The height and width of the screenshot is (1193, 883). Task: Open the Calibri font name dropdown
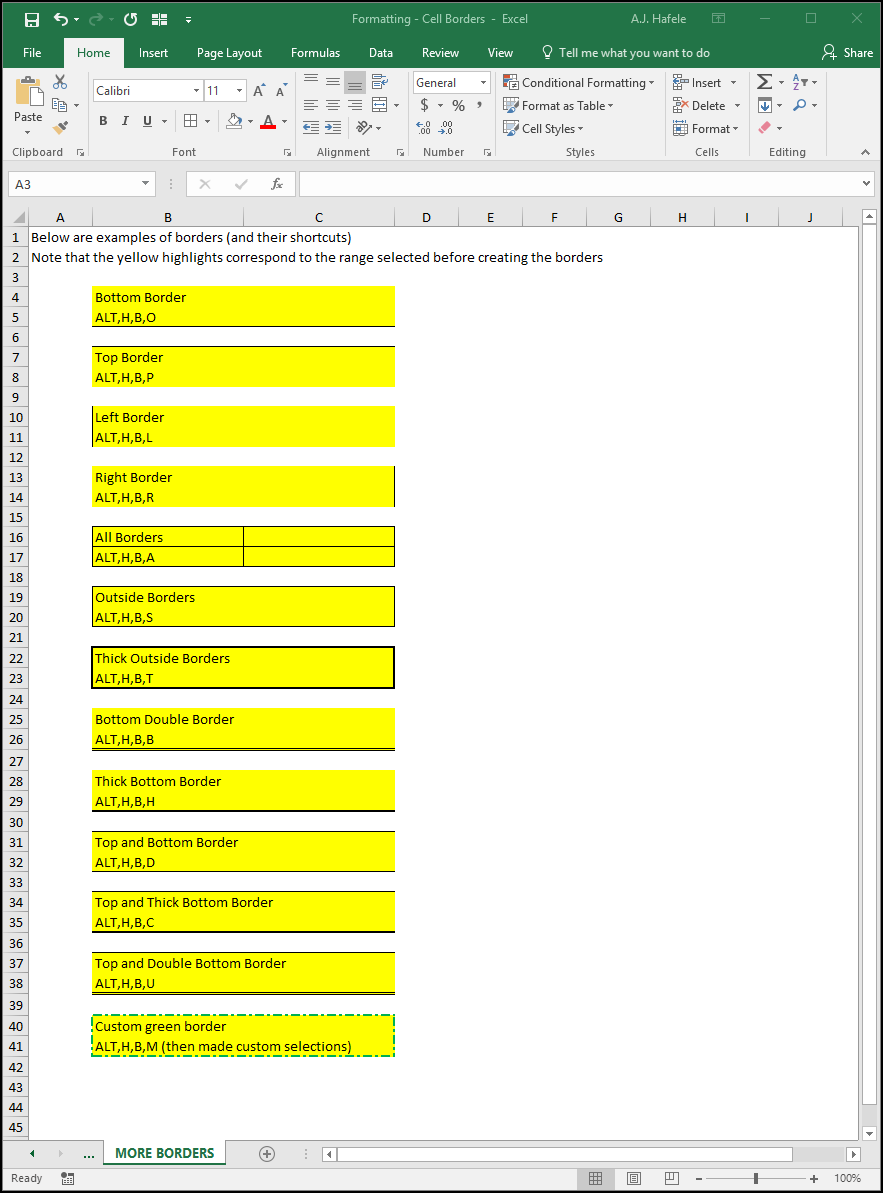click(x=196, y=91)
